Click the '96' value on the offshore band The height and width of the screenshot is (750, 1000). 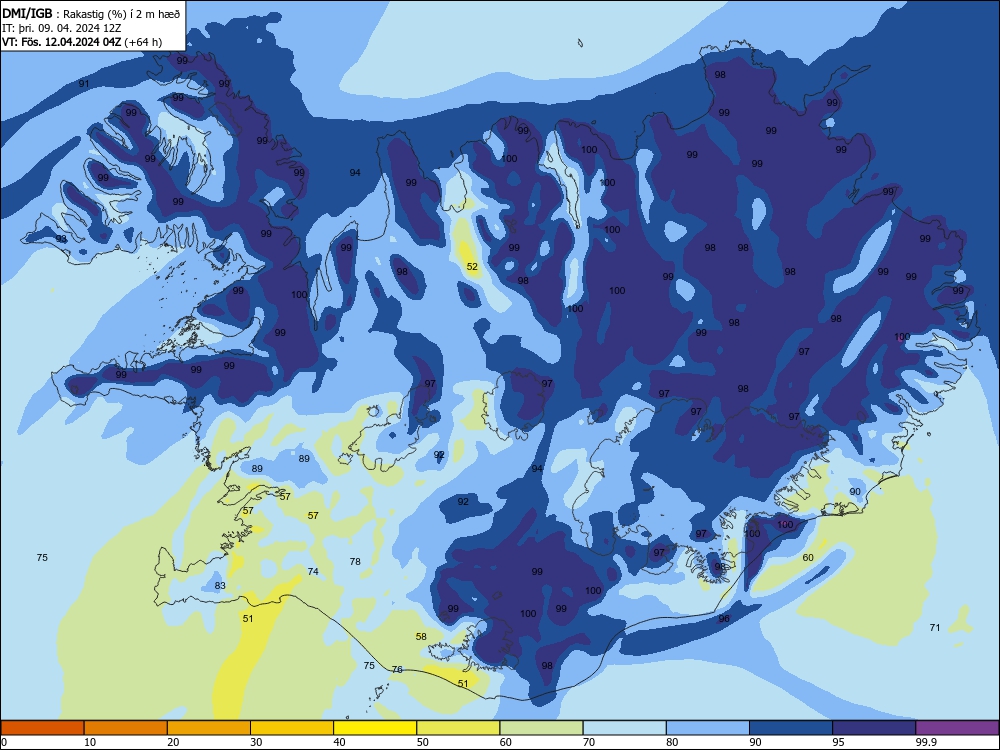click(724, 619)
